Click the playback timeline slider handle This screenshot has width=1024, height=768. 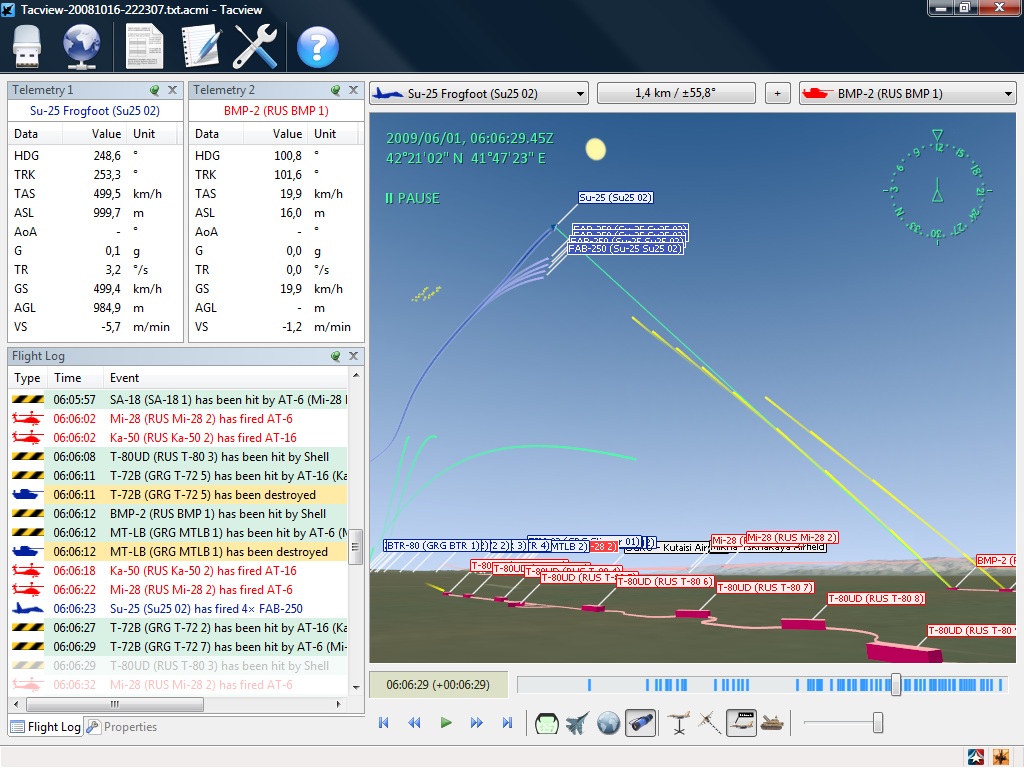coord(896,684)
